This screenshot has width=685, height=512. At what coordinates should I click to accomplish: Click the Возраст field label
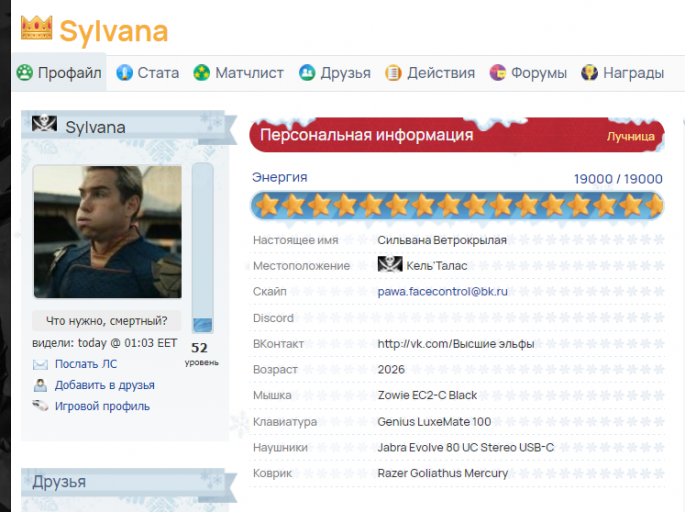(275, 370)
